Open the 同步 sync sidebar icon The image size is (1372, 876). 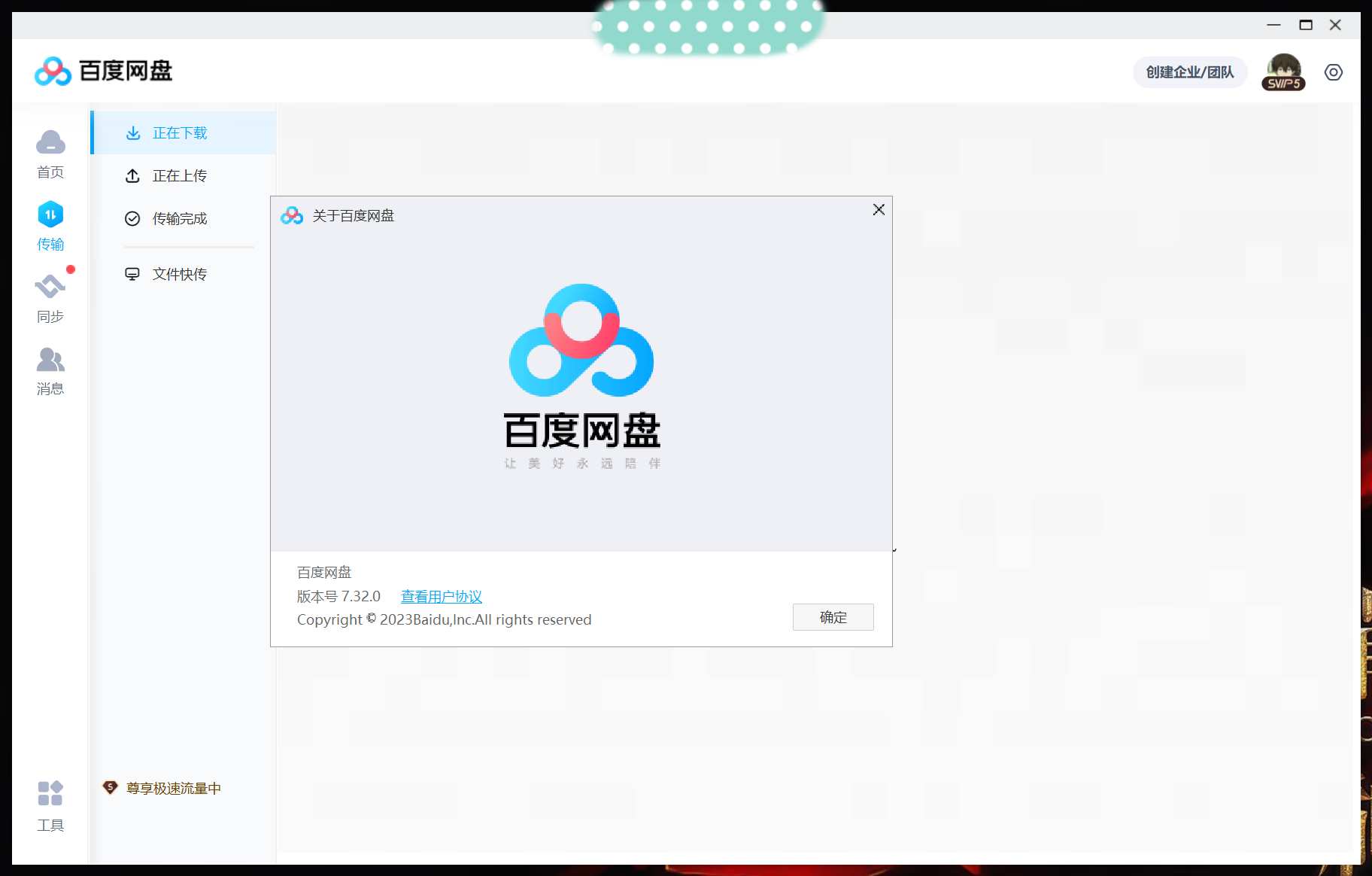[50, 299]
